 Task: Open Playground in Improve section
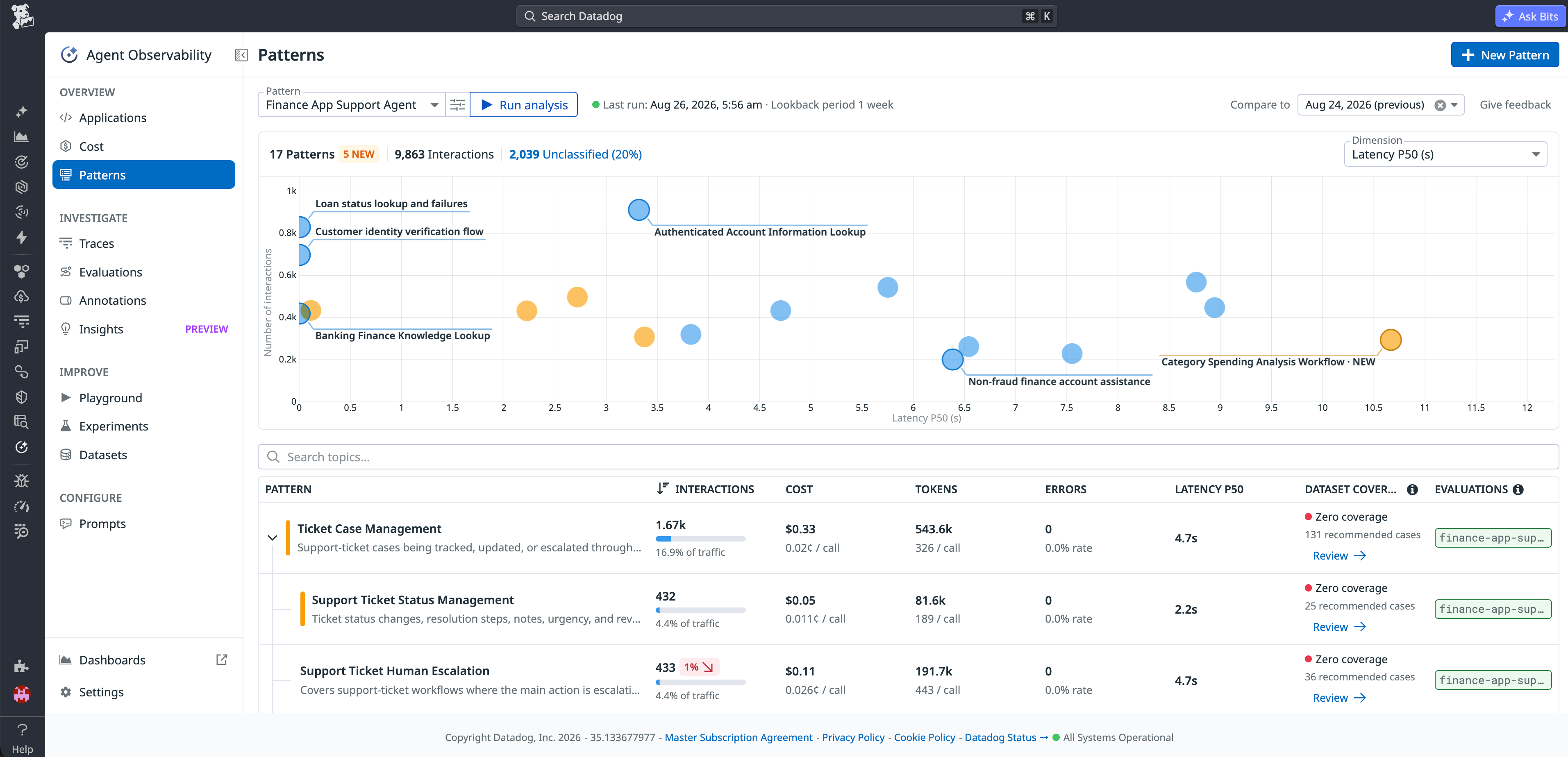point(110,397)
